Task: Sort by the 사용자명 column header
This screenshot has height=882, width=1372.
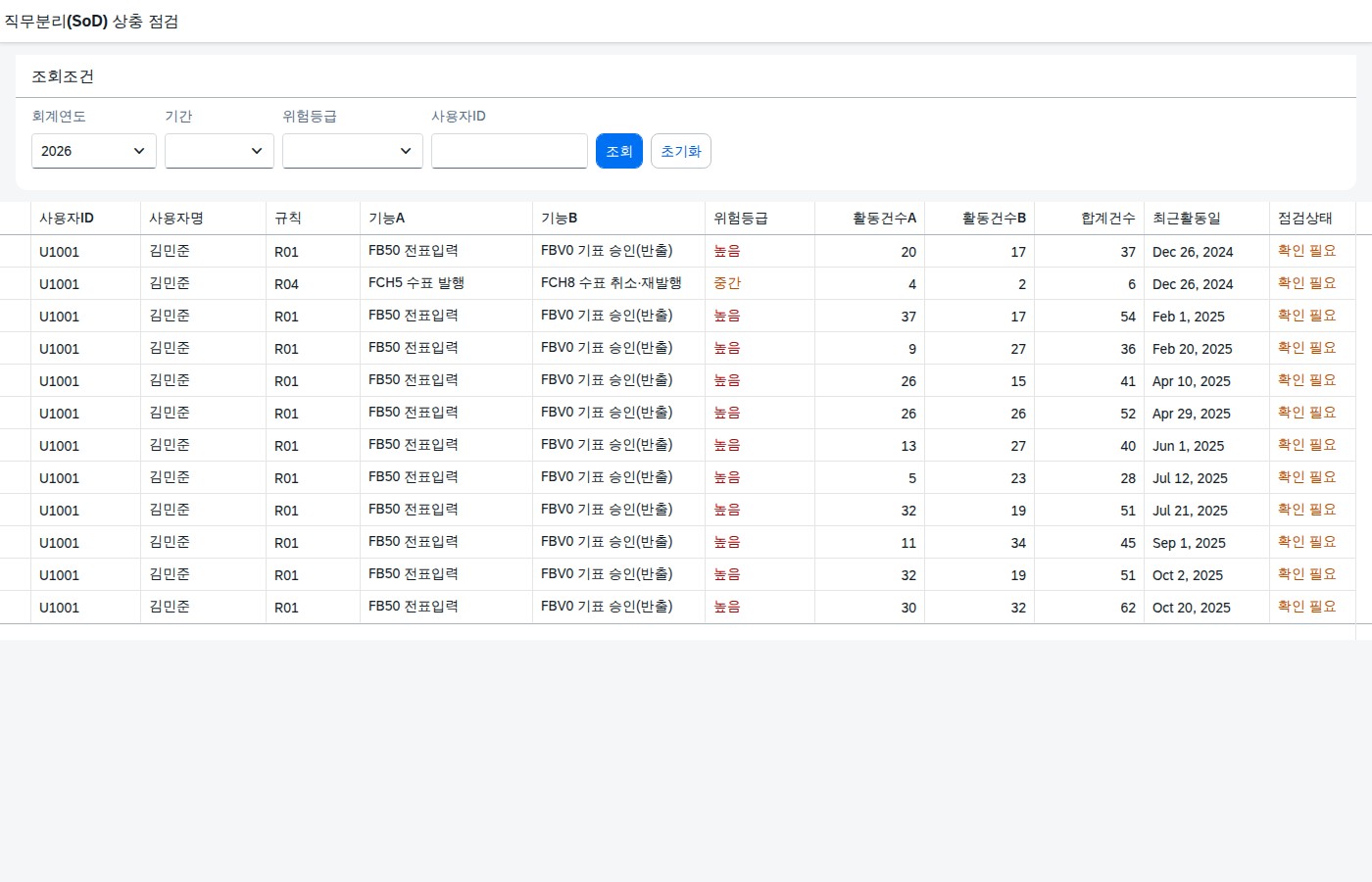Action: point(204,219)
